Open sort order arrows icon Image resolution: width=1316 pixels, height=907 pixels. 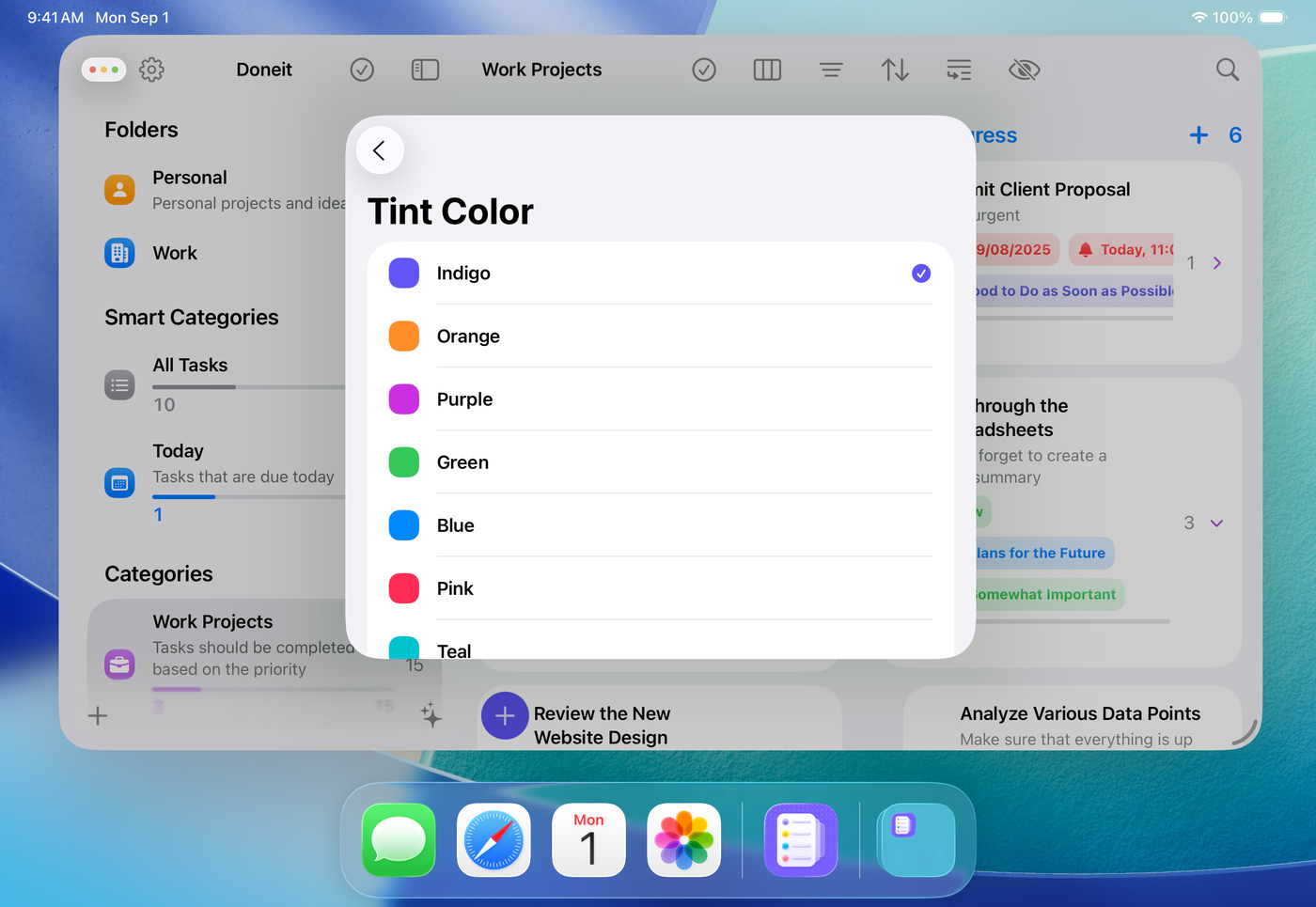click(x=895, y=70)
